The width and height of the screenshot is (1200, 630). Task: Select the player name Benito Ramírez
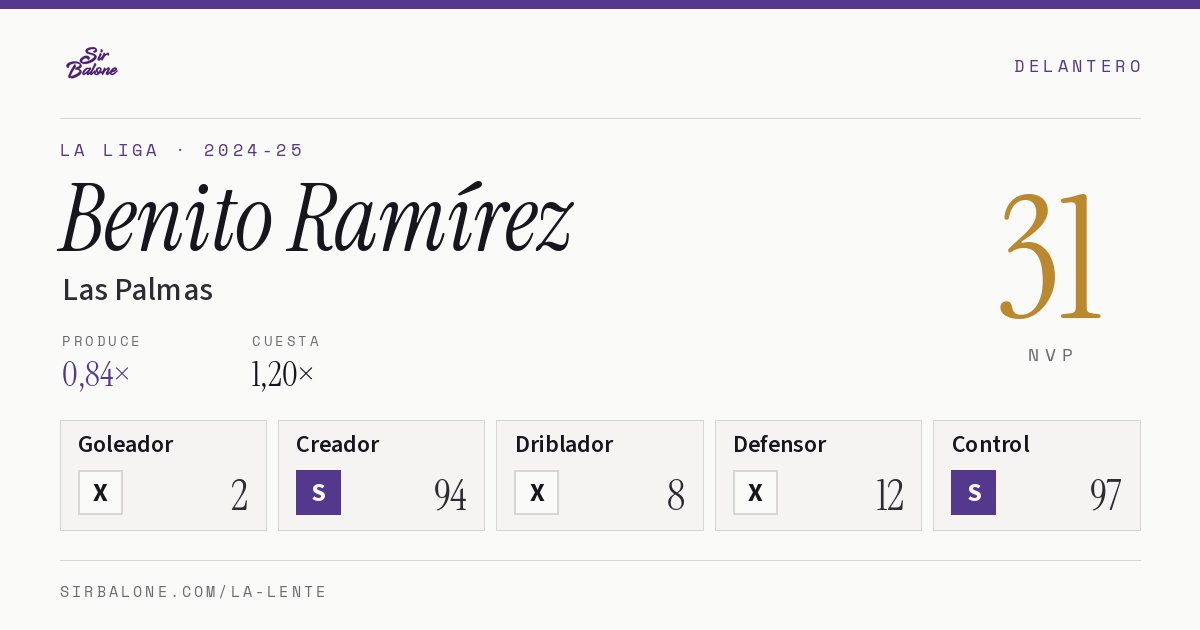316,217
